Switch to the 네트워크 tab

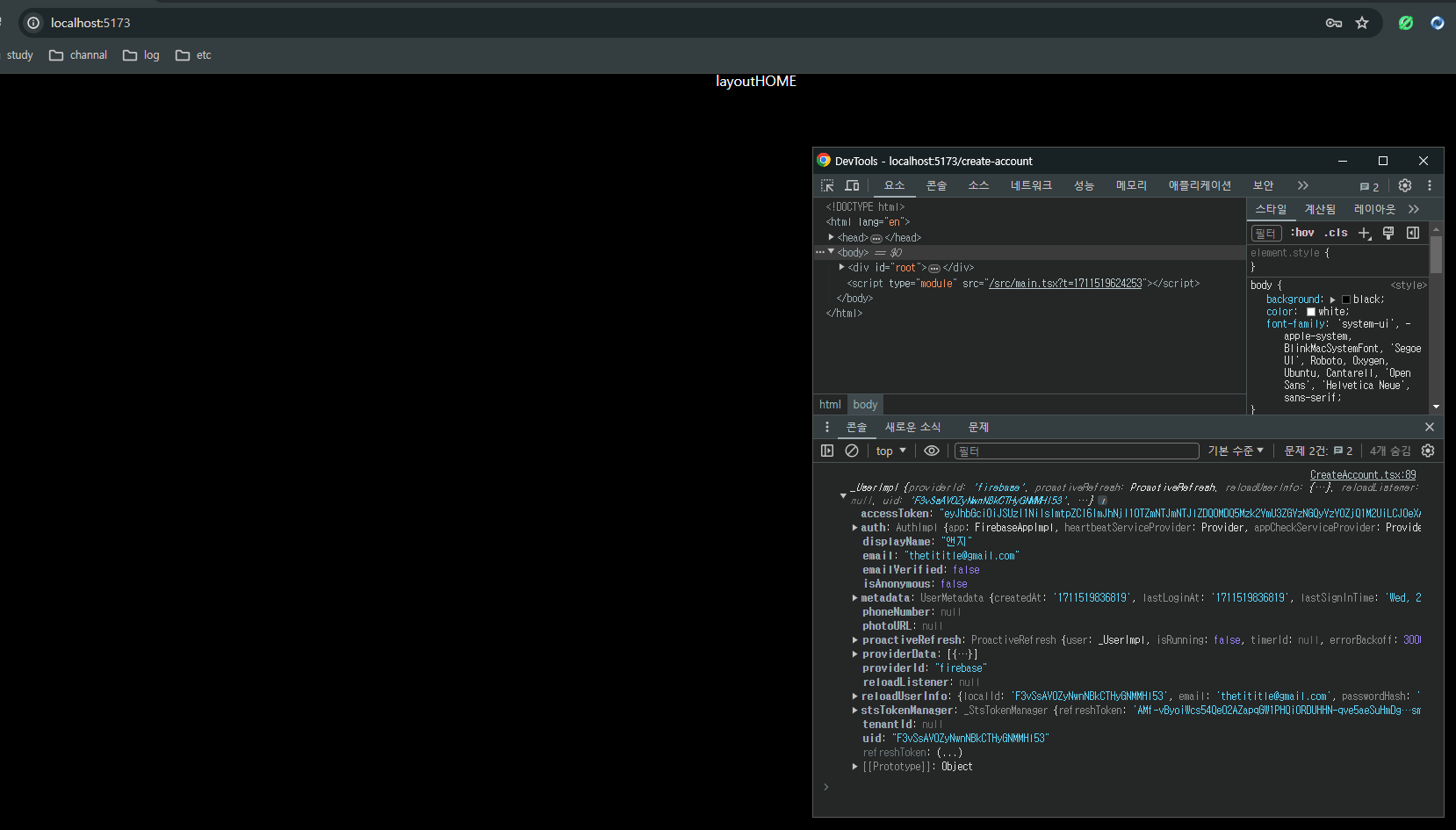click(x=1031, y=185)
